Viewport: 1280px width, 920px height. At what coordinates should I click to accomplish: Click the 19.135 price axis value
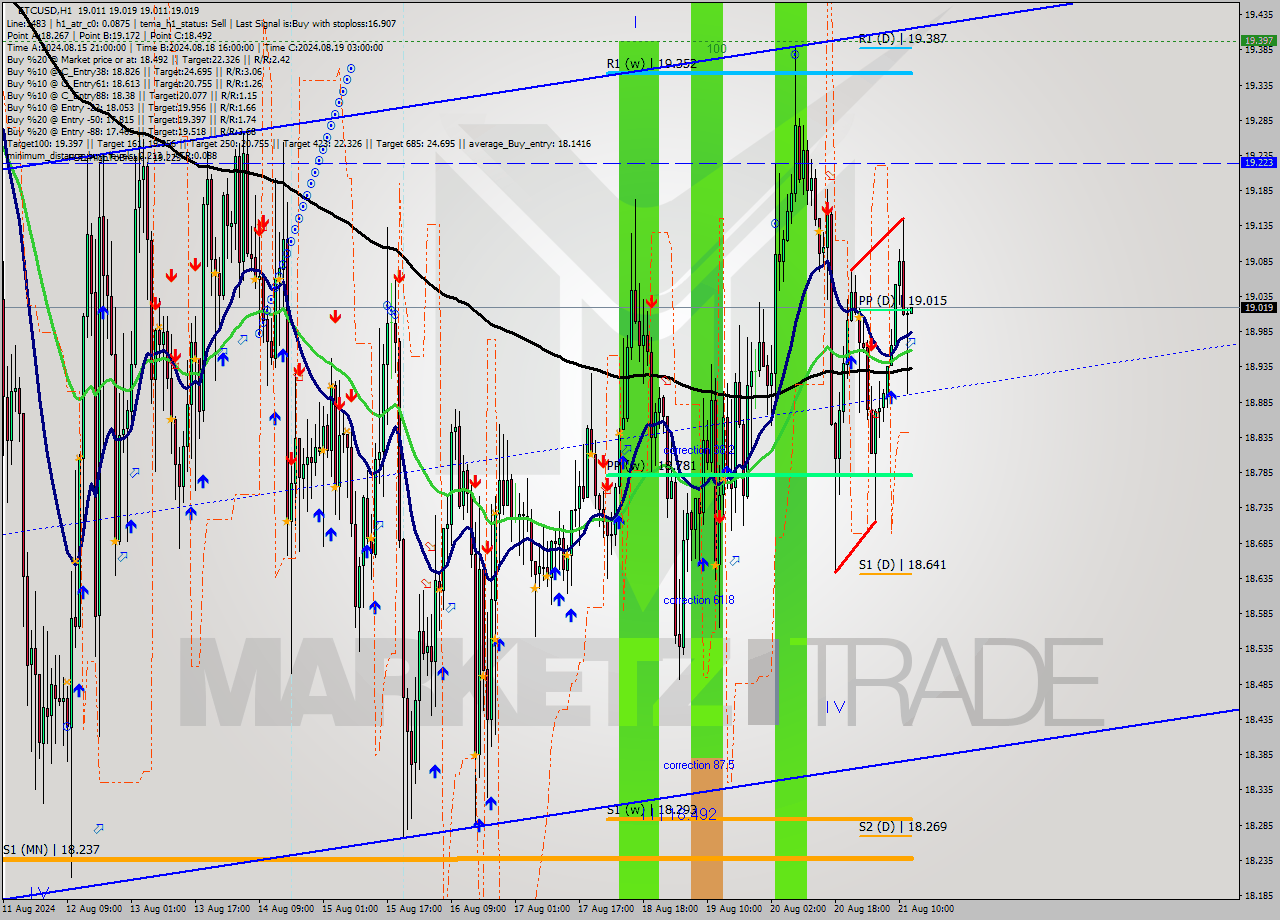point(1257,226)
